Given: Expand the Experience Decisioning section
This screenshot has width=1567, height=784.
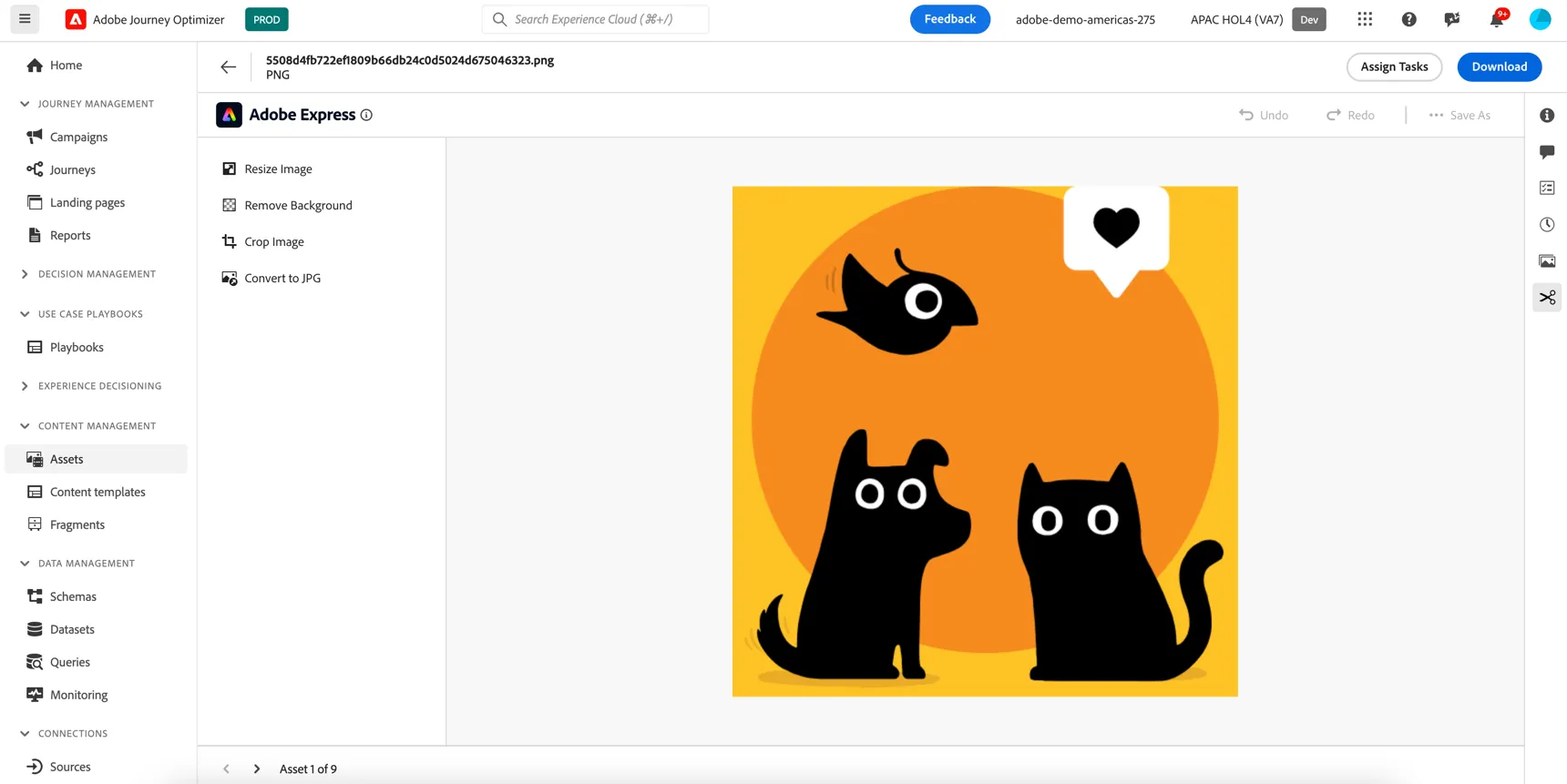Looking at the screenshot, I should [25, 386].
